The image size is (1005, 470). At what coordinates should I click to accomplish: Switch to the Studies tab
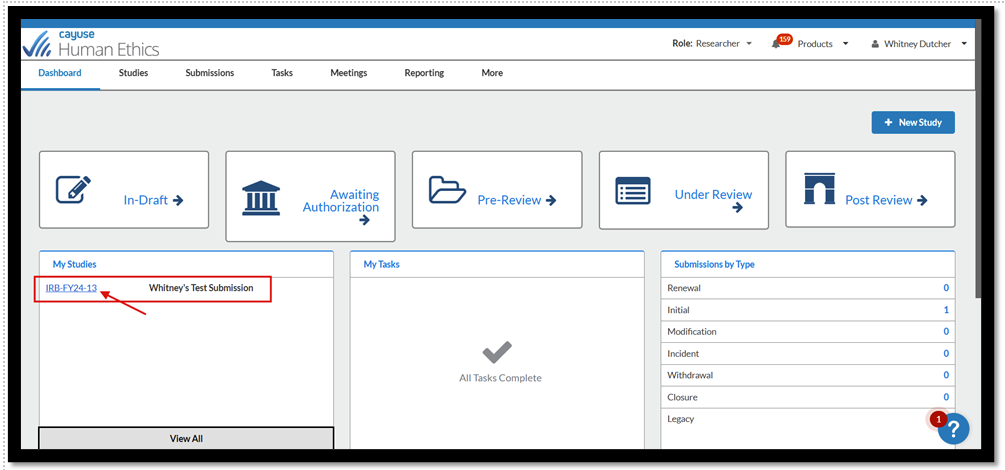(x=133, y=73)
